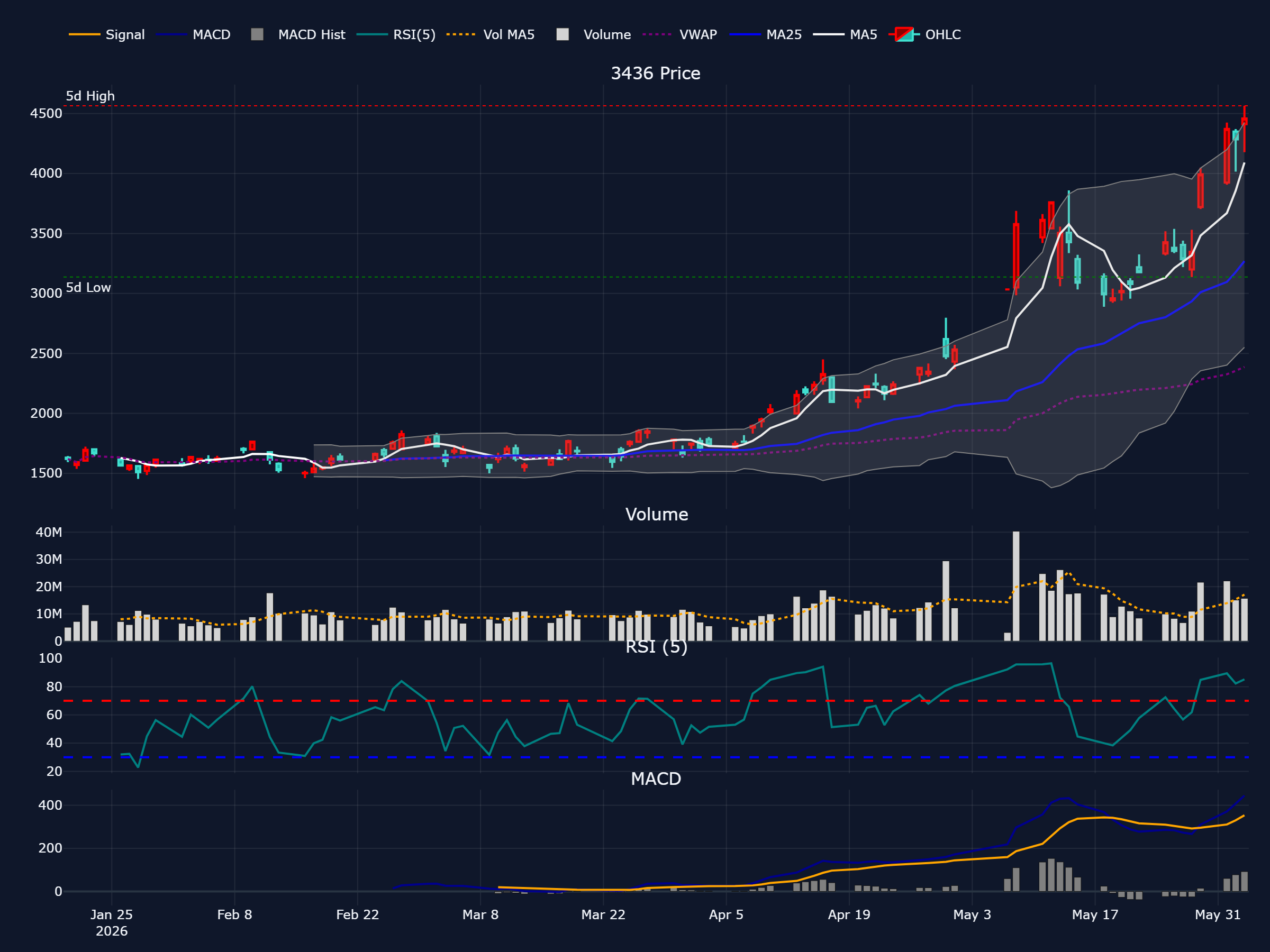Hide the RSI(5) trace via legend

(396, 34)
